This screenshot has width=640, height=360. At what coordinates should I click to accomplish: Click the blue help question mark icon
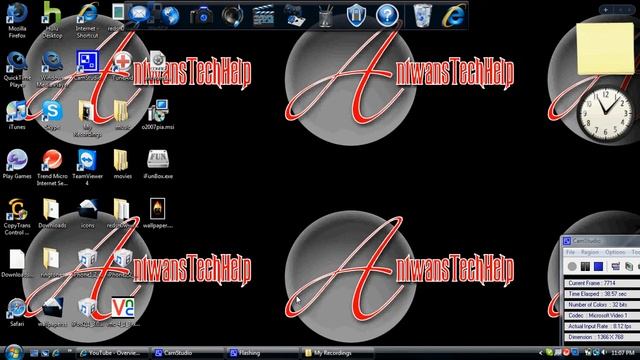(x=387, y=16)
